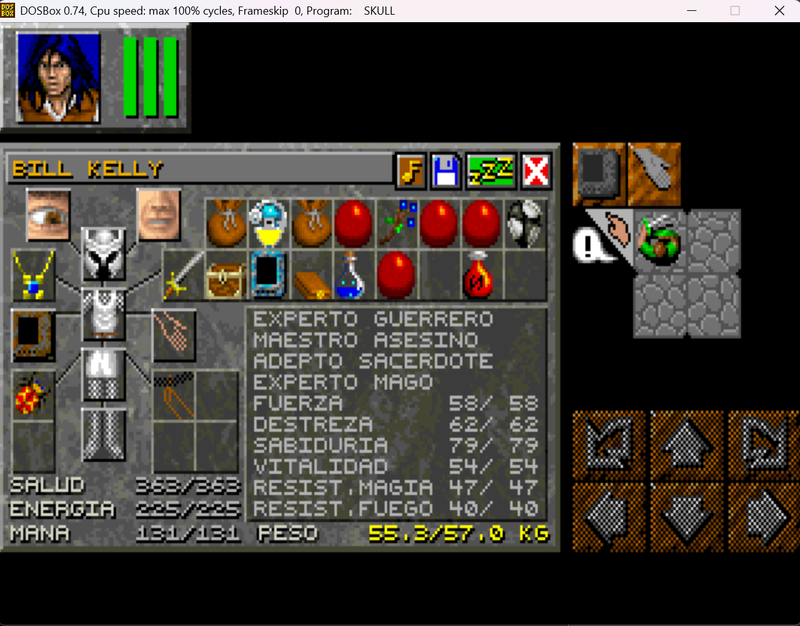
Task: Click the RESIST.FUEGO 40/40 stat row
Action: point(396,509)
